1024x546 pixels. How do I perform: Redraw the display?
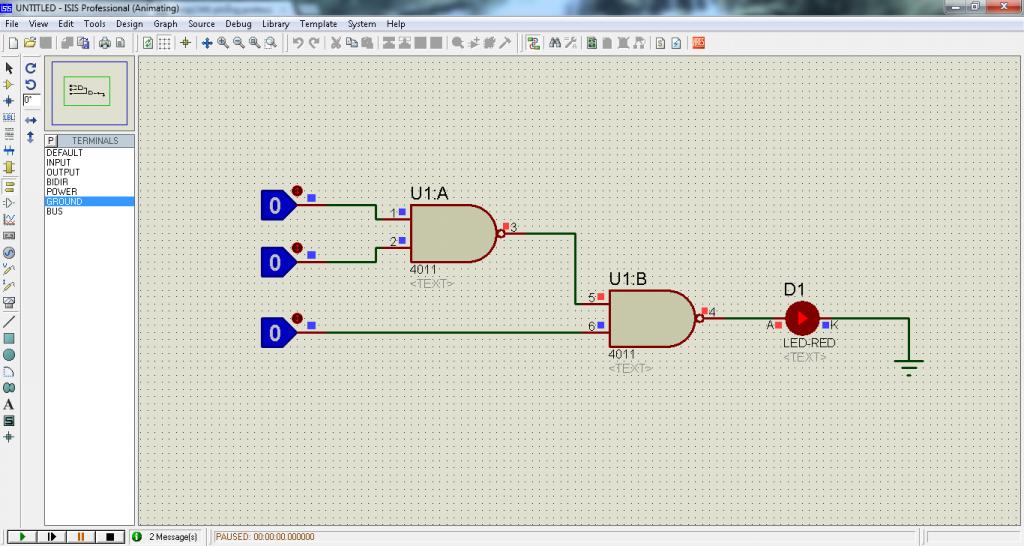click(148, 43)
